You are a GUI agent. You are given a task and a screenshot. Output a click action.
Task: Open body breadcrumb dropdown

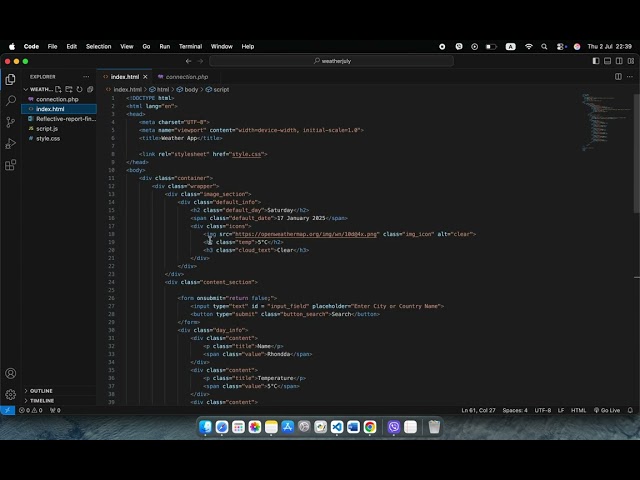(187, 89)
